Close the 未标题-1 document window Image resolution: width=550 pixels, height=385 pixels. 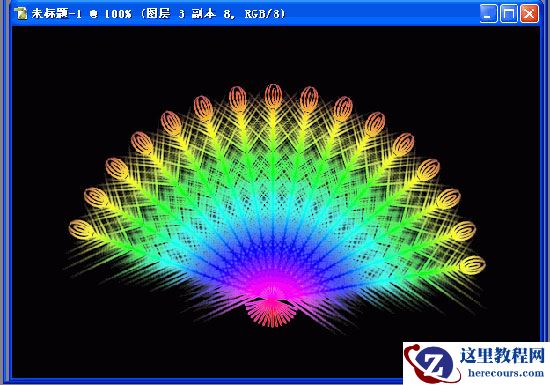[x=529, y=14]
